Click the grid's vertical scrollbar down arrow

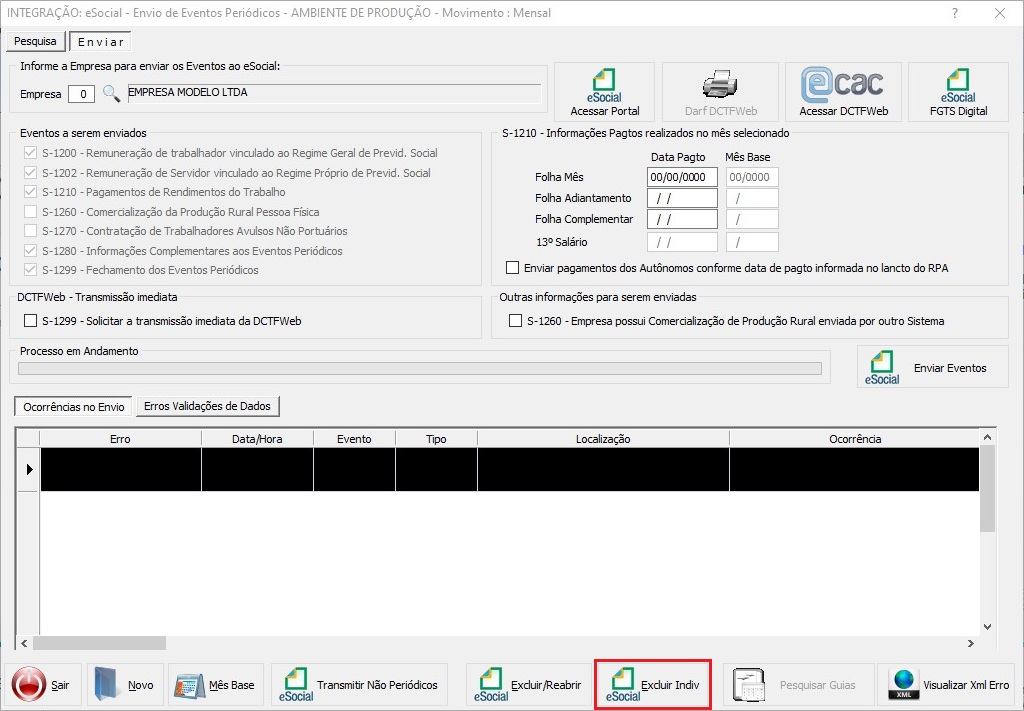[x=987, y=625]
